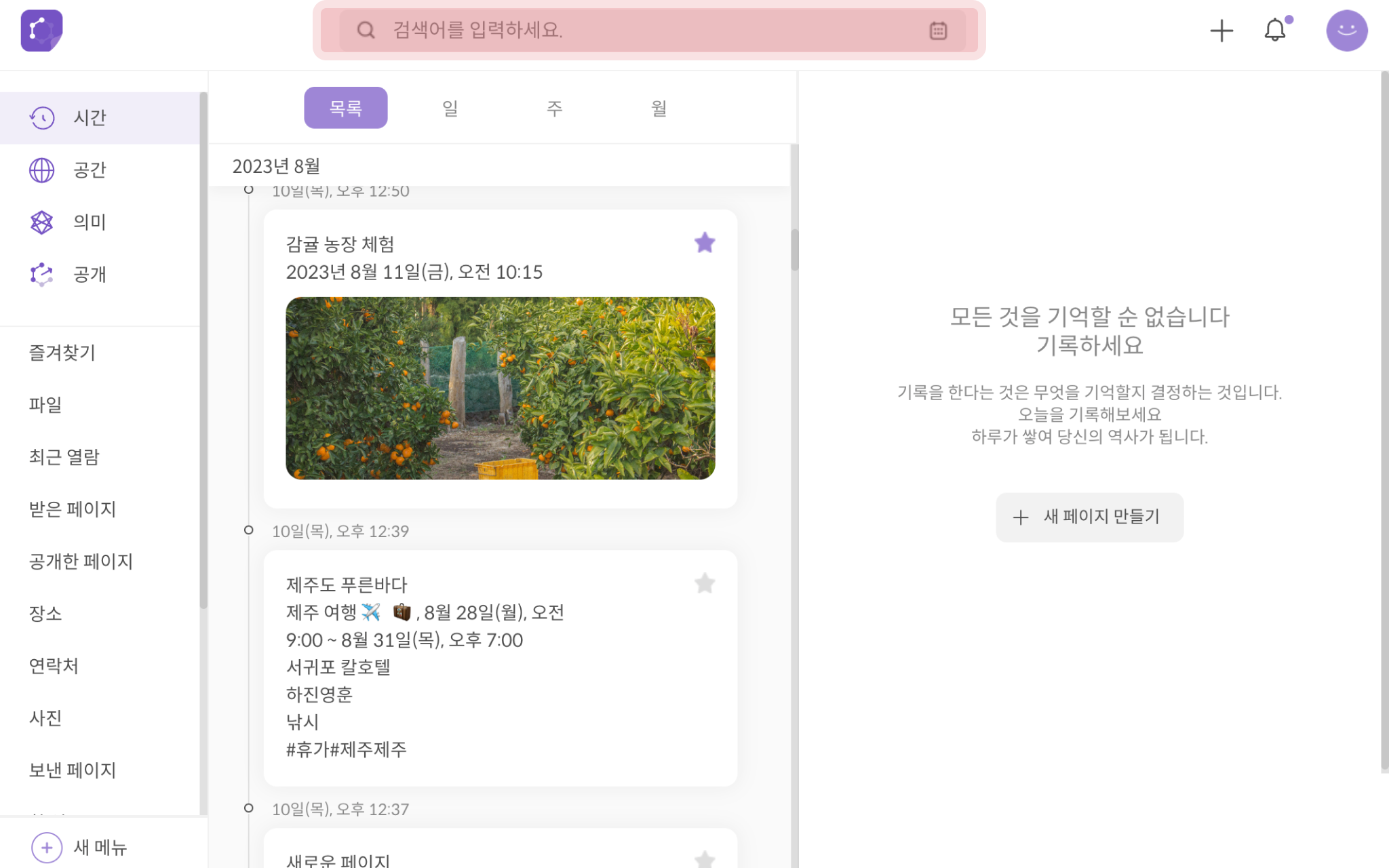Click the purple app logo
The width and height of the screenshot is (1389, 868).
(x=41, y=31)
